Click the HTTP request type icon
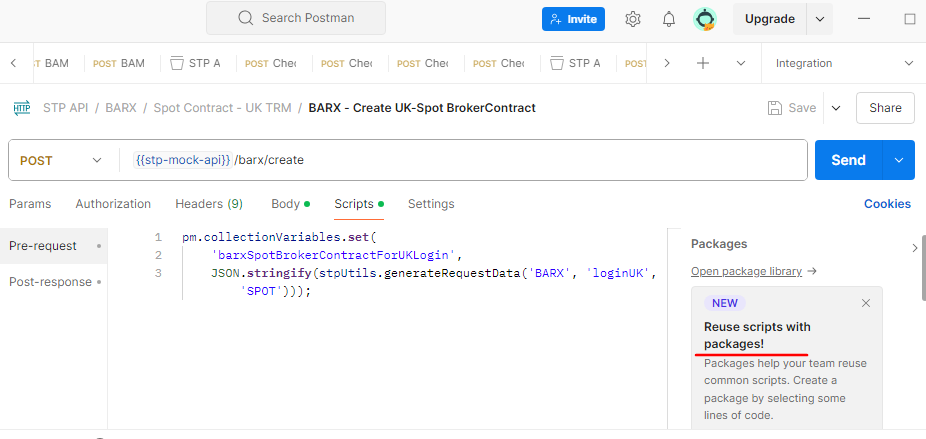Viewport: 926px width, 439px height. (20, 107)
